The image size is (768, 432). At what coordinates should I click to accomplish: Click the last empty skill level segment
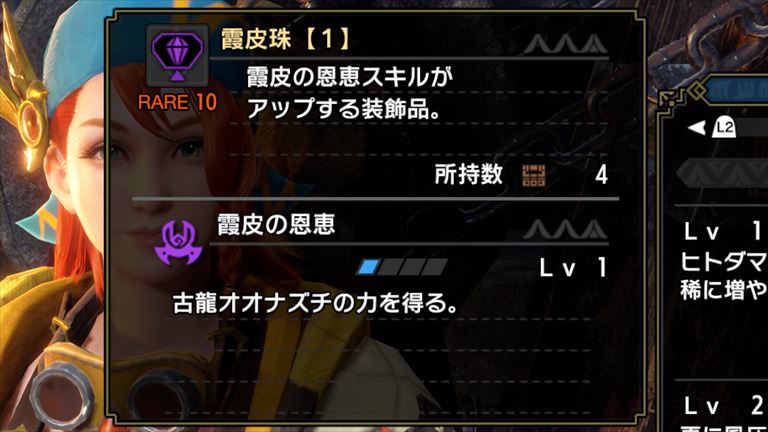point(435,267)
